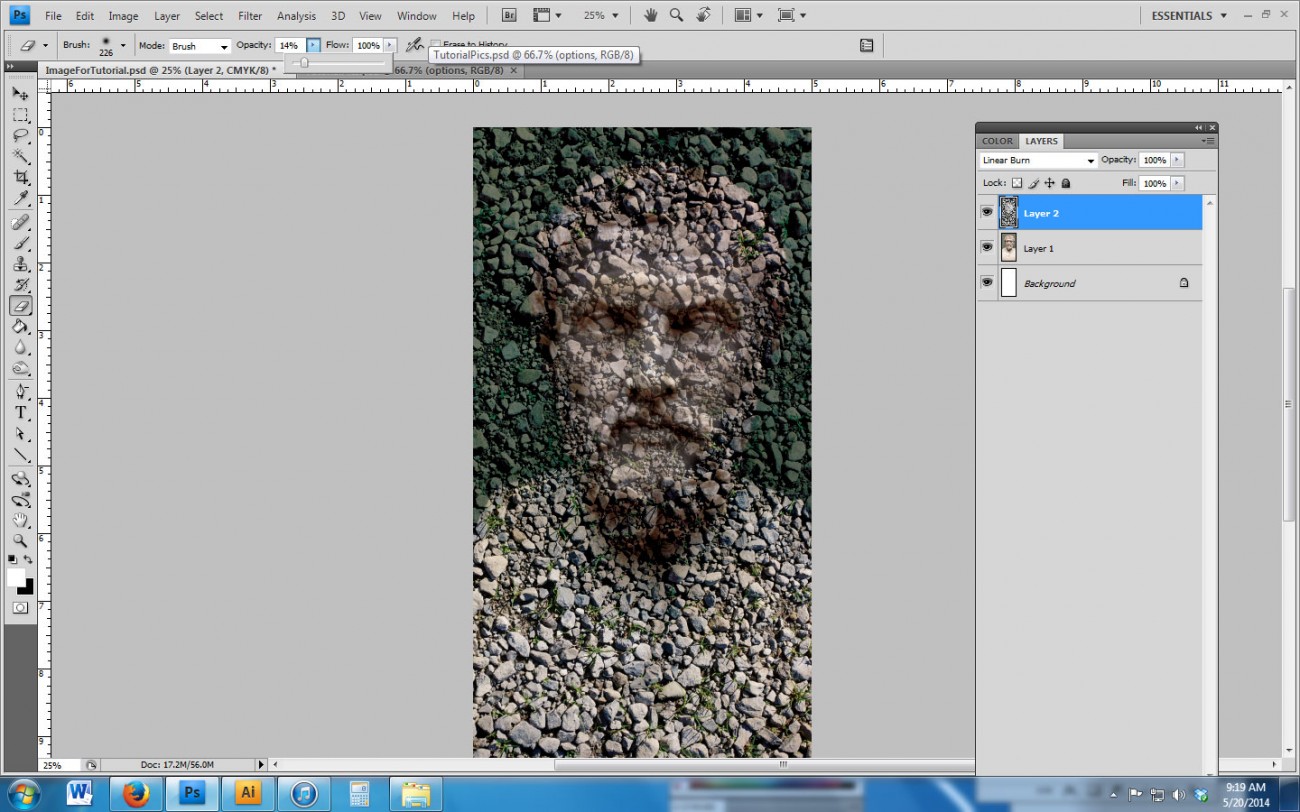Enable the lock transparent pixels option
Image resolution: width=1300 pixels, height=812 pixels.
click(1016, 183)
